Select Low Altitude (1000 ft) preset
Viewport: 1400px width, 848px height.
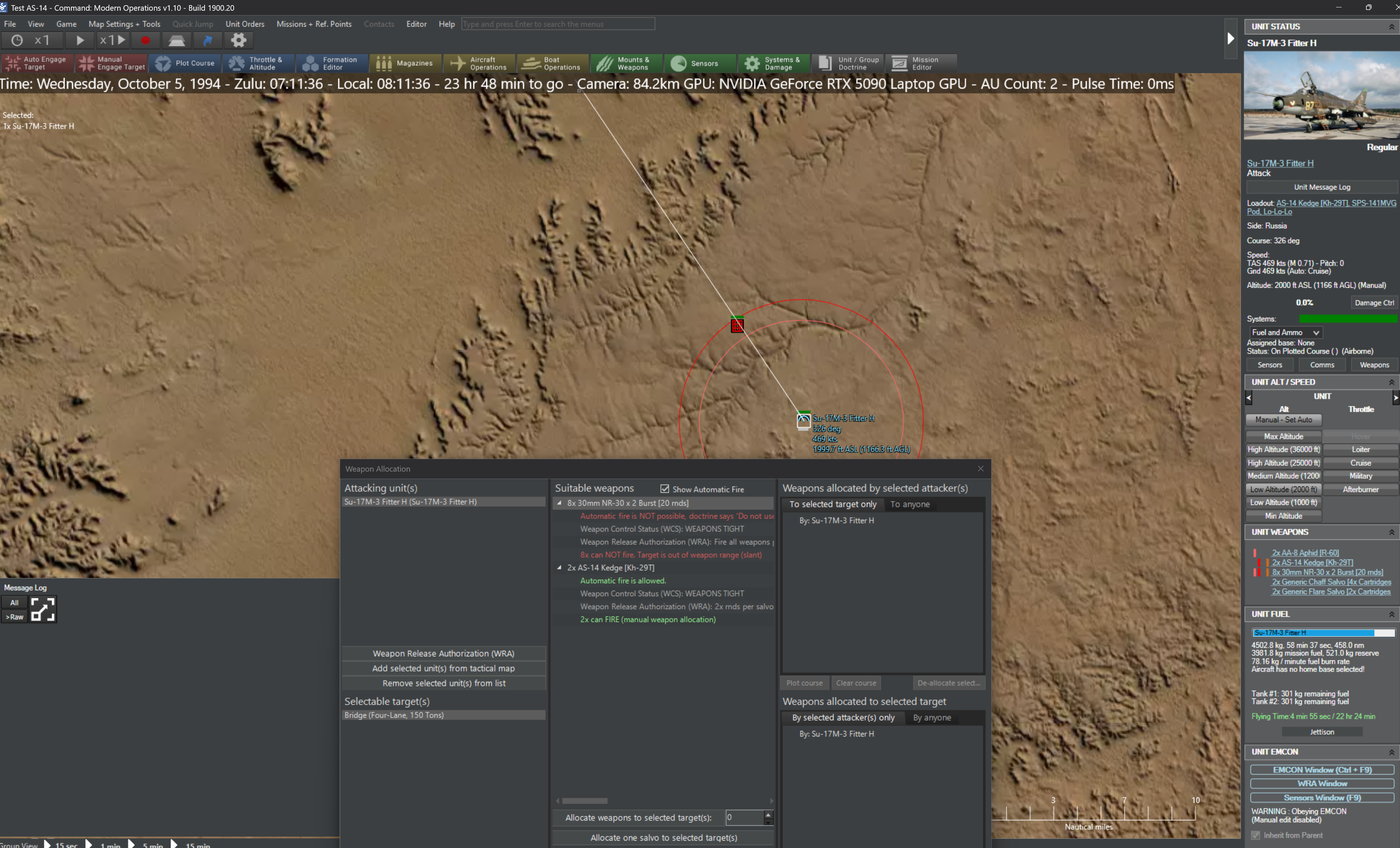coord(1284,502)
